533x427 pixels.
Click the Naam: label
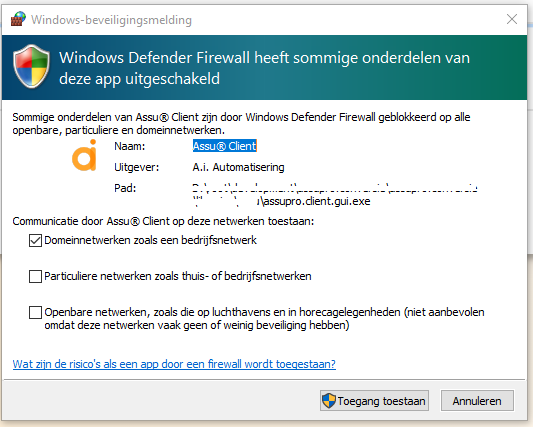pos(130,146)
